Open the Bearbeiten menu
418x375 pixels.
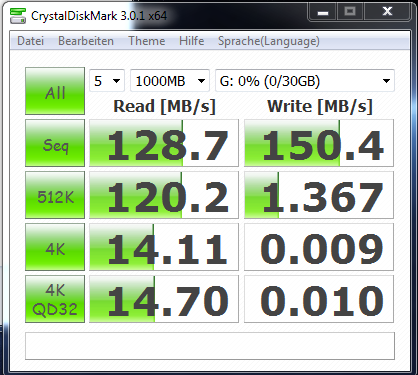pyautogui.click(x=86, y=41)
